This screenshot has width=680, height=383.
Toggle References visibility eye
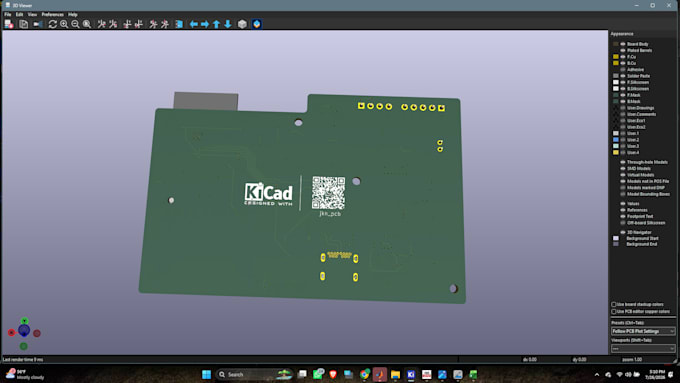[623, 210]
